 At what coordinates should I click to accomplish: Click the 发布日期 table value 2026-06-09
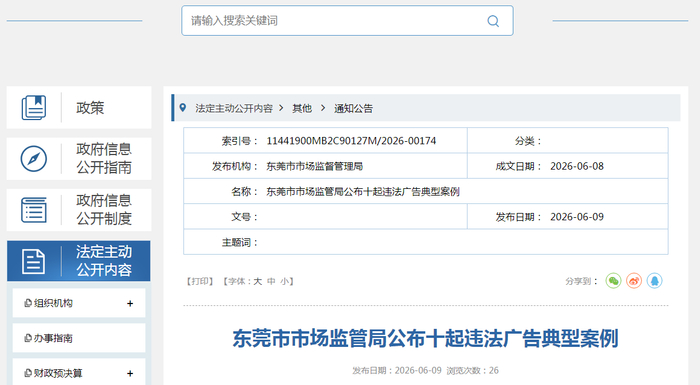tap(577, 217)
